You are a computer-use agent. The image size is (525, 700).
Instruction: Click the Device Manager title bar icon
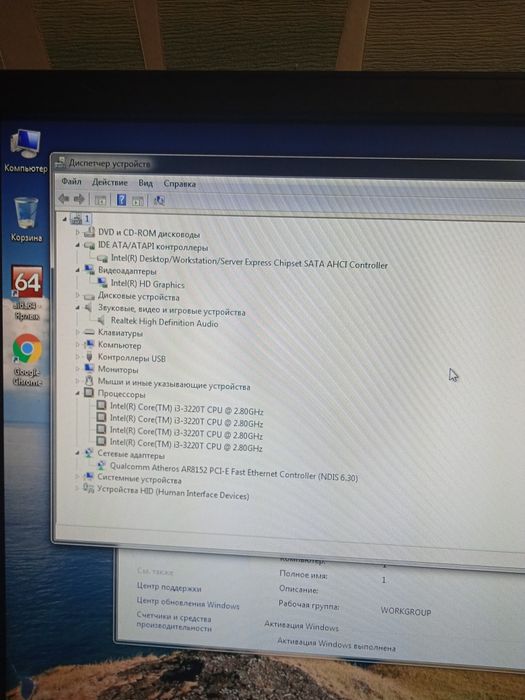(x=61, y=163)
